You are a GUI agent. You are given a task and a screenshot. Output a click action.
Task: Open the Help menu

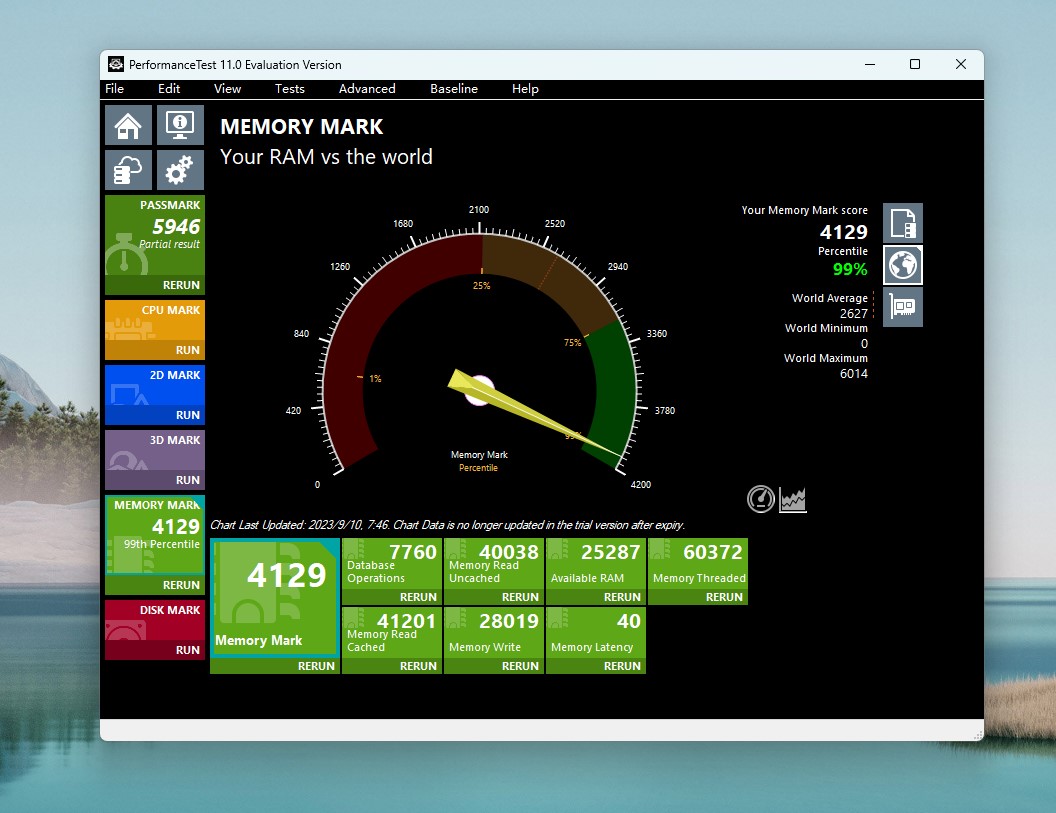tap(525, 89)
